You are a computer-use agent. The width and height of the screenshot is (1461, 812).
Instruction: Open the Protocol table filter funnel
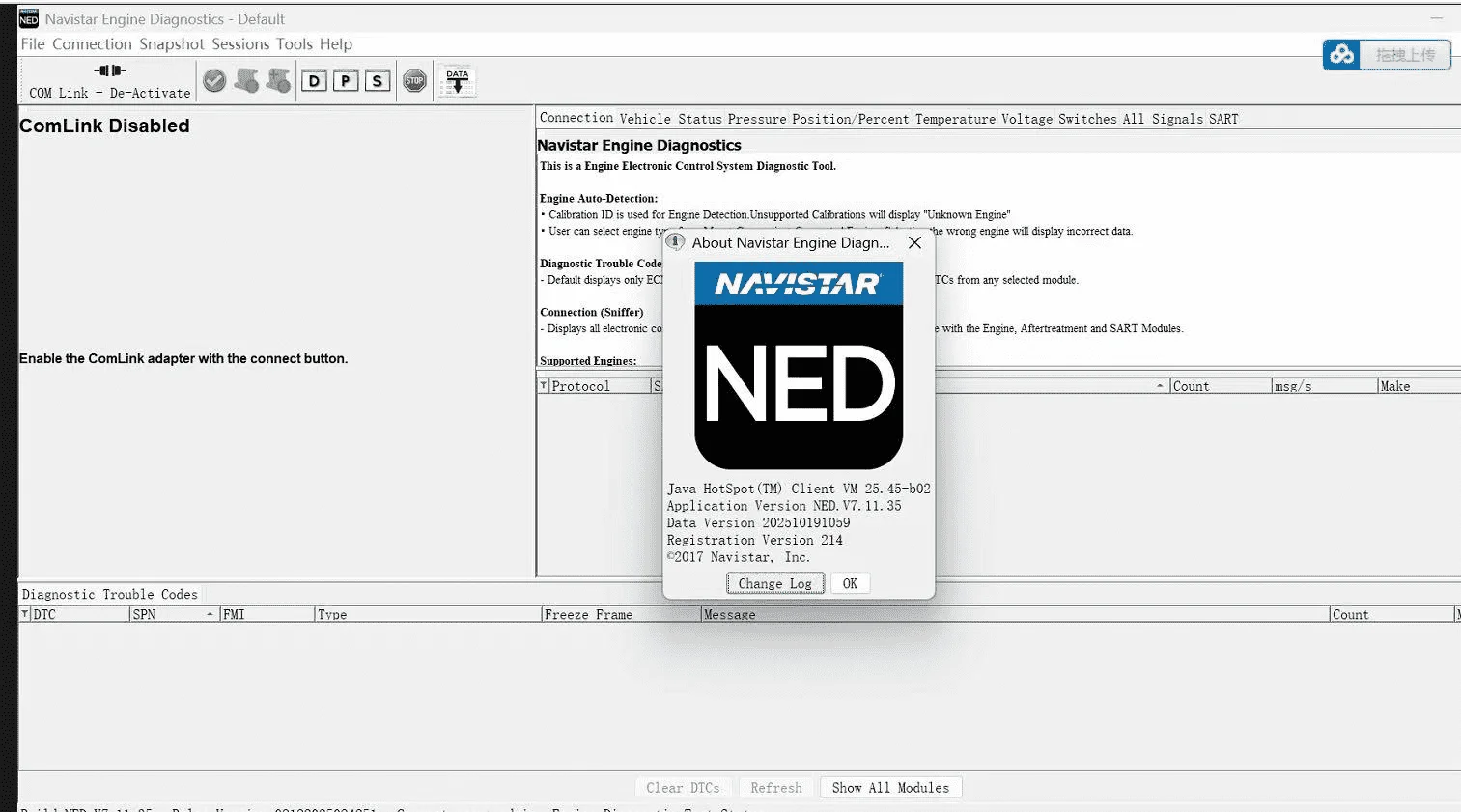click(x=544, y=386)
